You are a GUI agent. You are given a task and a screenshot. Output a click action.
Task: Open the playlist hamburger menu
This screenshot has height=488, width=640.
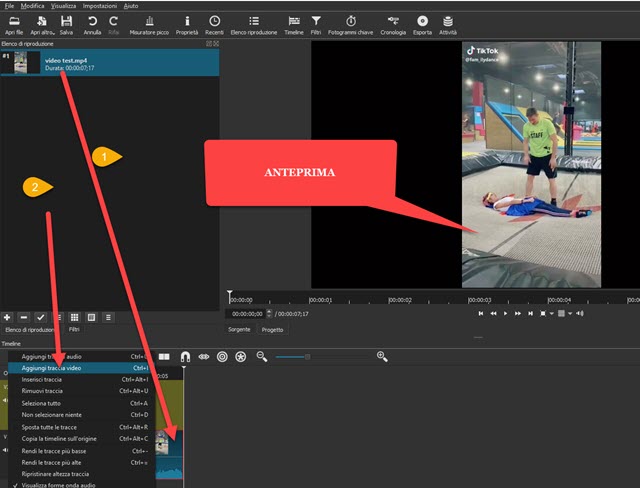click(x=108, y=317)
